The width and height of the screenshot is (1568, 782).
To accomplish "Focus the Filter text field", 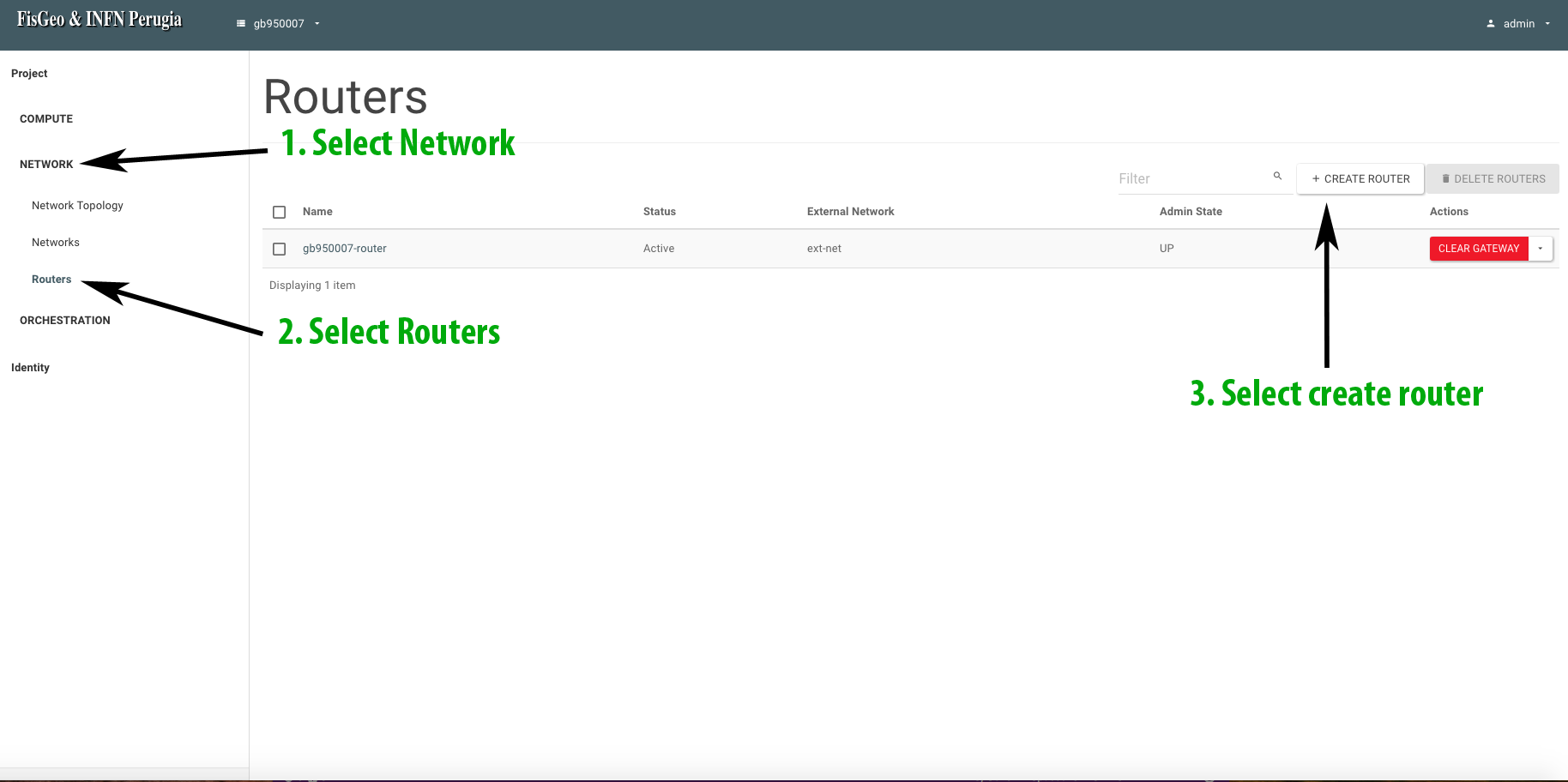I will click(1191, 179).
